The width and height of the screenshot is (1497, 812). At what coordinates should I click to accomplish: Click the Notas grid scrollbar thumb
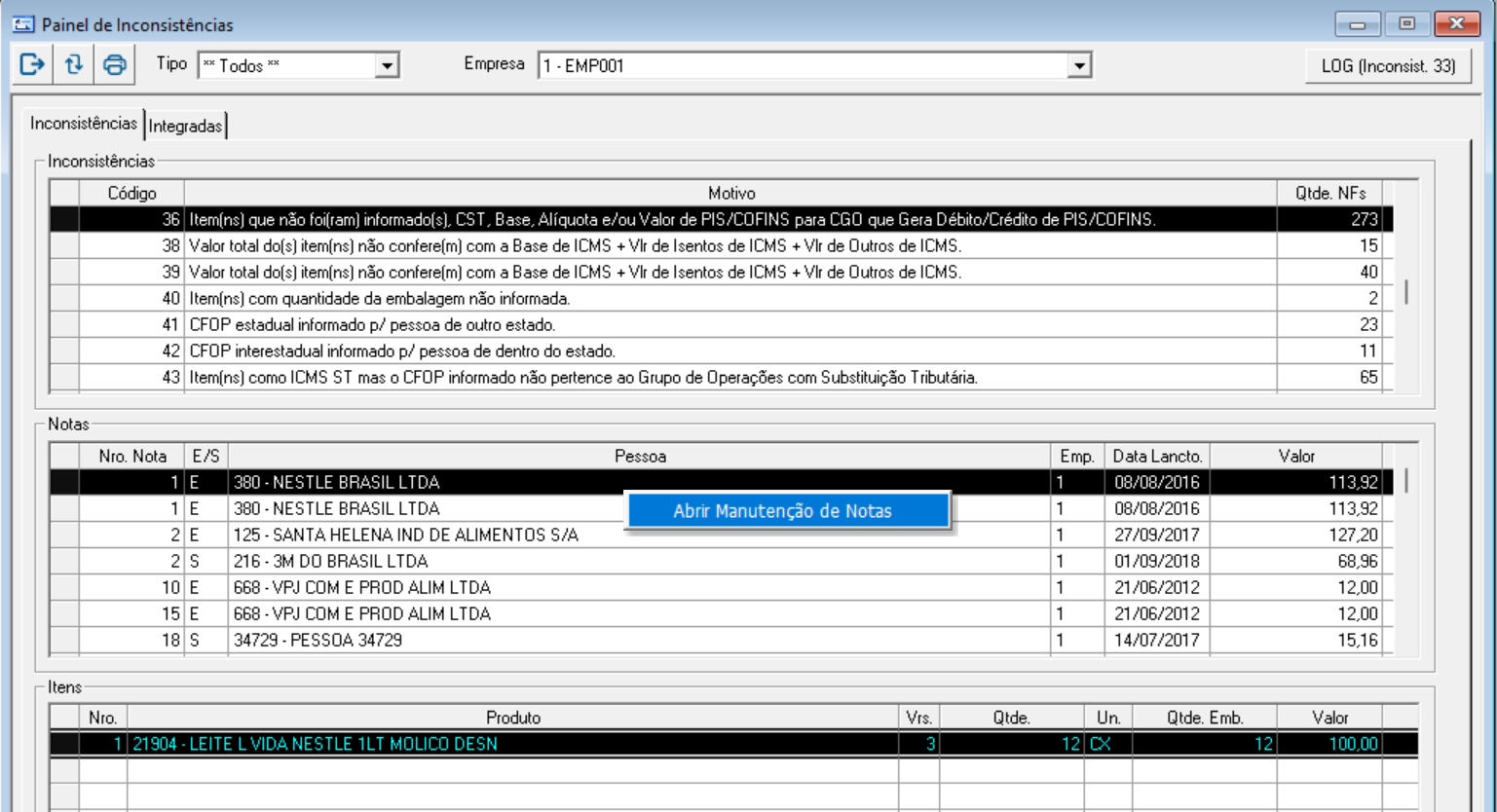pos(1406,479)
